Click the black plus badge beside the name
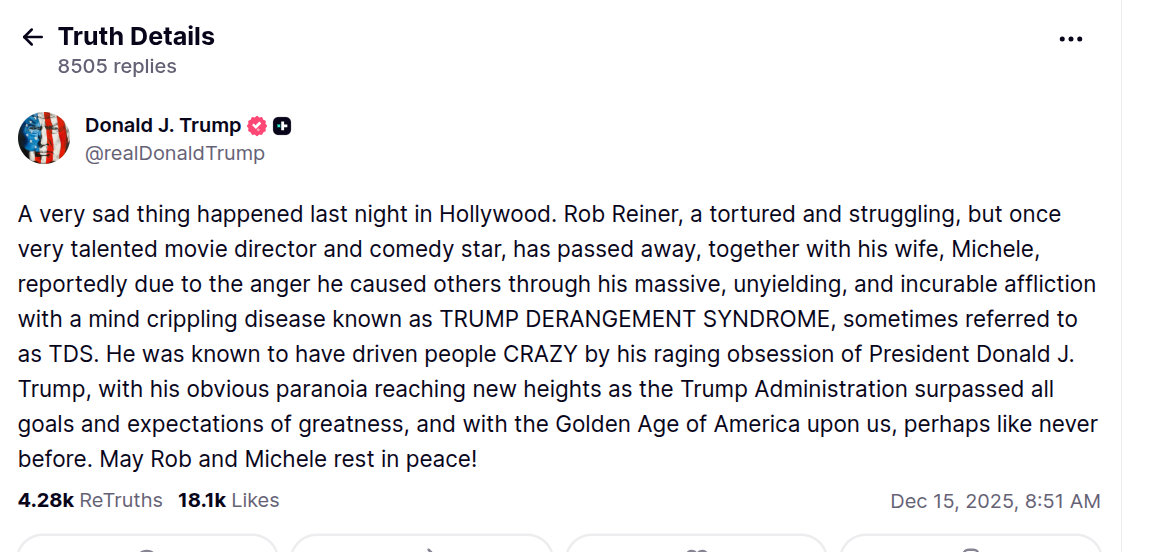1157x552 pixels. pyautogui.click(x=282, y=126)
